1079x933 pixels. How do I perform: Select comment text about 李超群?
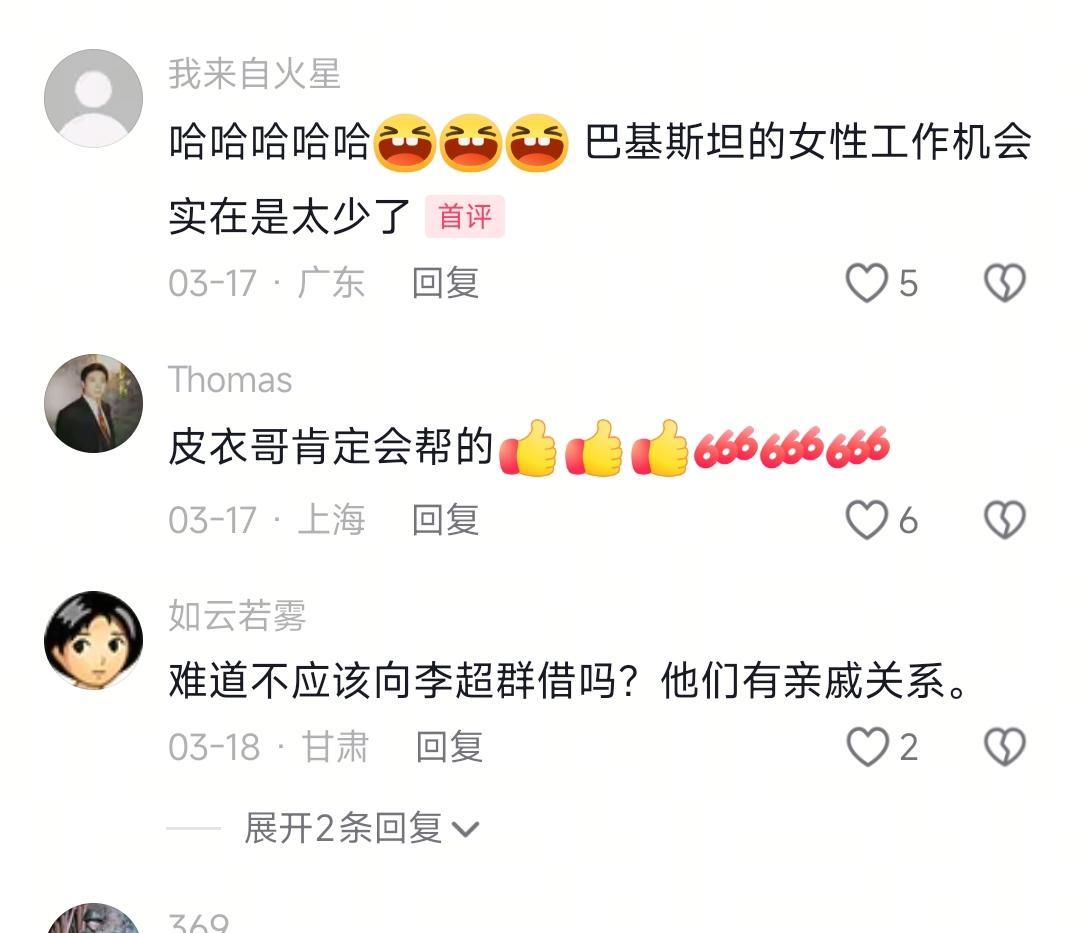[x=570, y=682]
